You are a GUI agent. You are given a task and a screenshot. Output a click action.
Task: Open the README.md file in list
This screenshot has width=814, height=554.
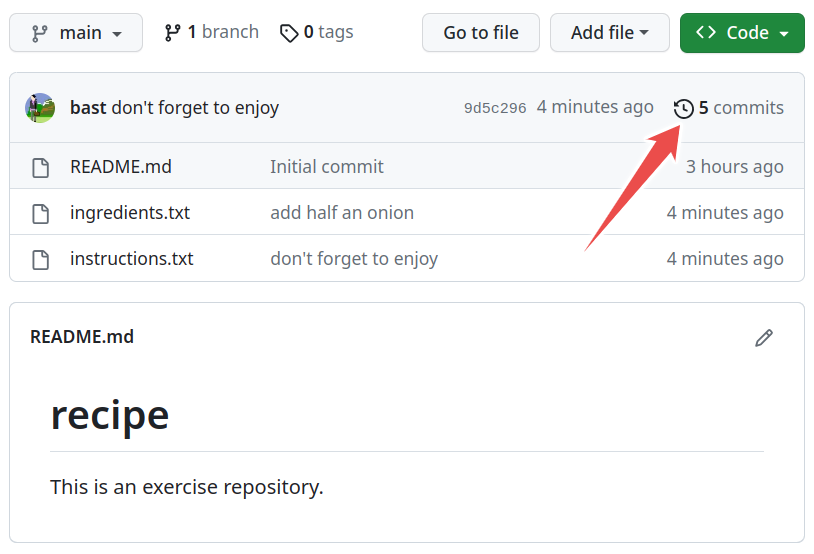[120, 167]
